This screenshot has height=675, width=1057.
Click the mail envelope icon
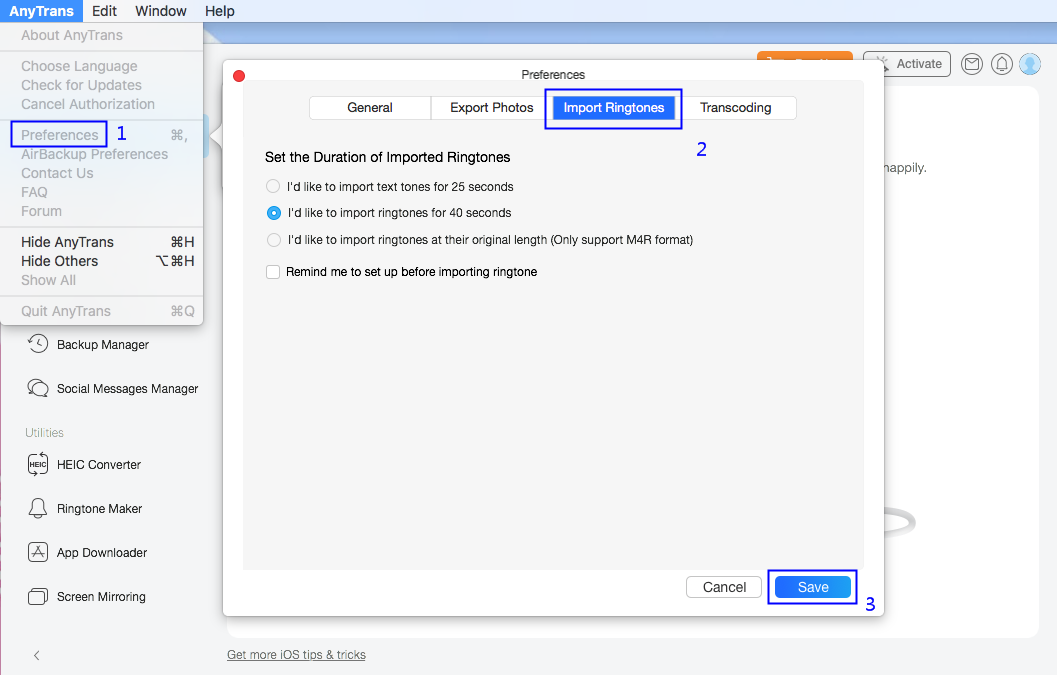(x=971, y=64)
